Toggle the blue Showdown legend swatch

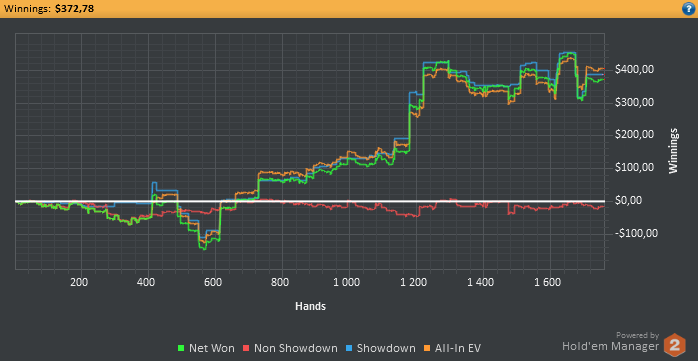(349, 349)
